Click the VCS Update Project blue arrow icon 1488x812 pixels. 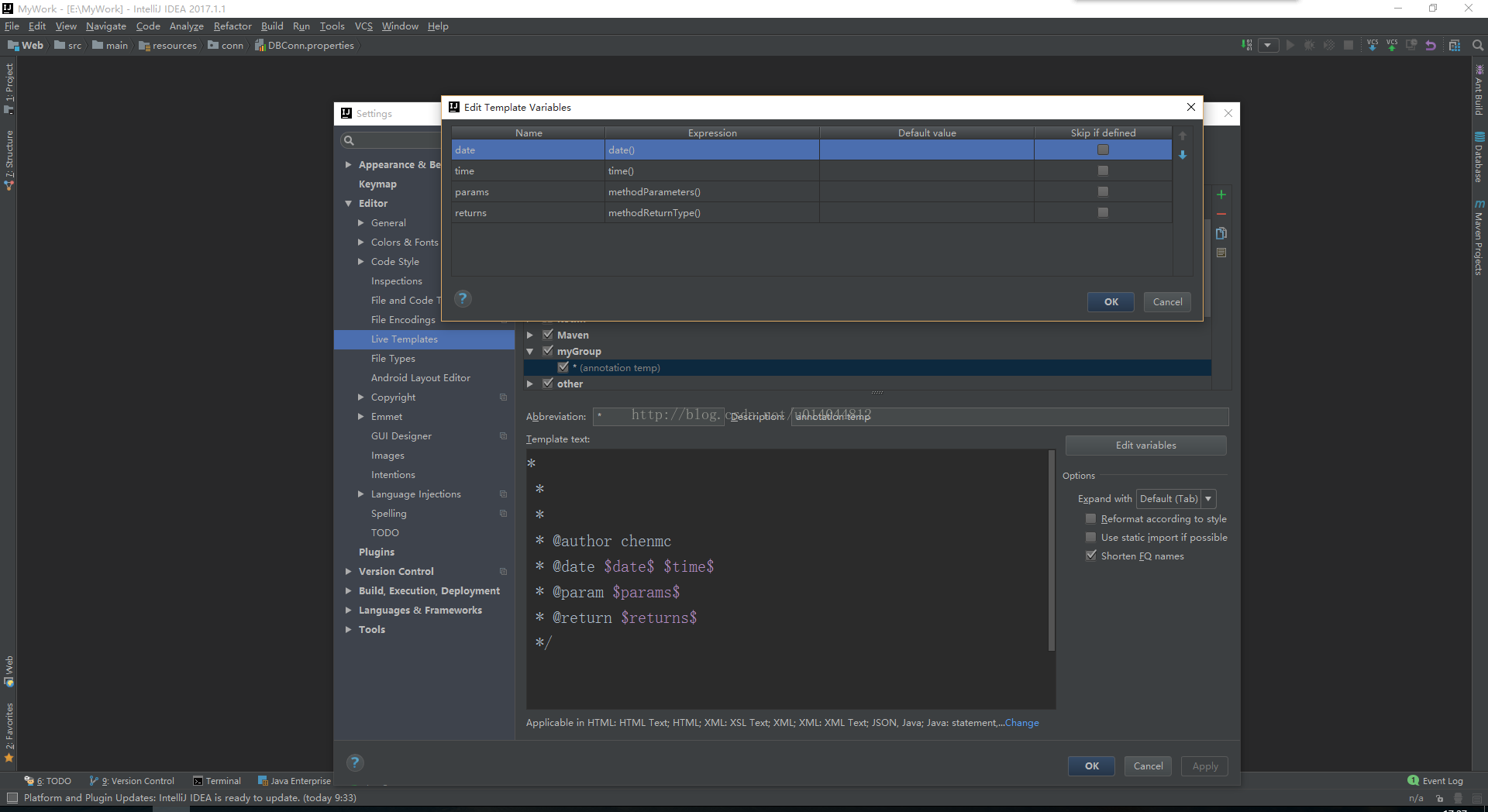[1373, 45]
